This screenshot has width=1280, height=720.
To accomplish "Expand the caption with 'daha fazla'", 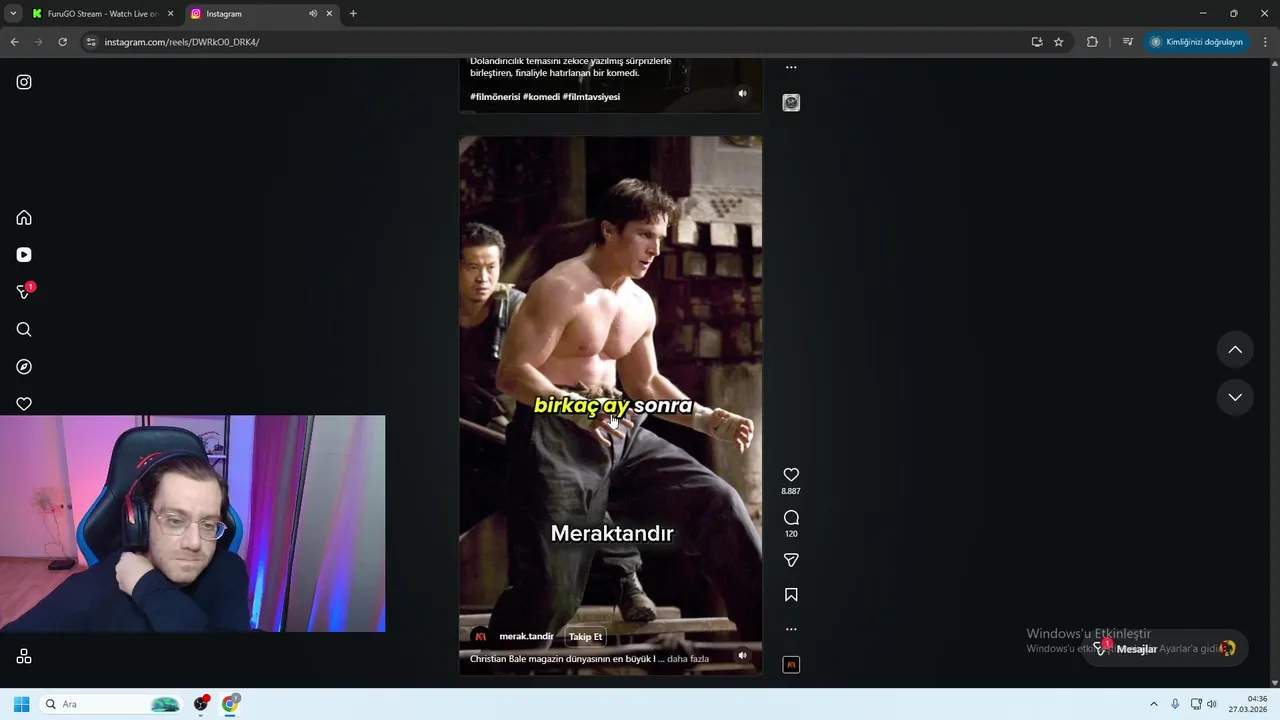I will [688, 659].
